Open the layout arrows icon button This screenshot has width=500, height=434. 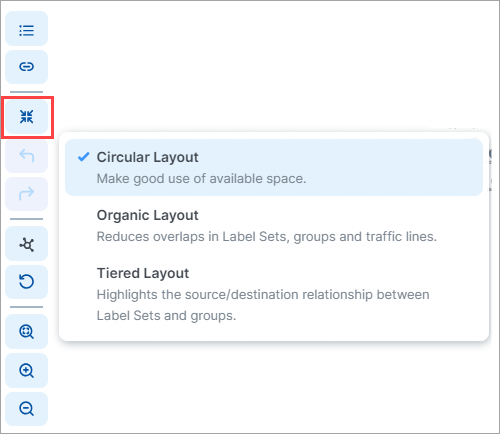click(x=26, y=117)
